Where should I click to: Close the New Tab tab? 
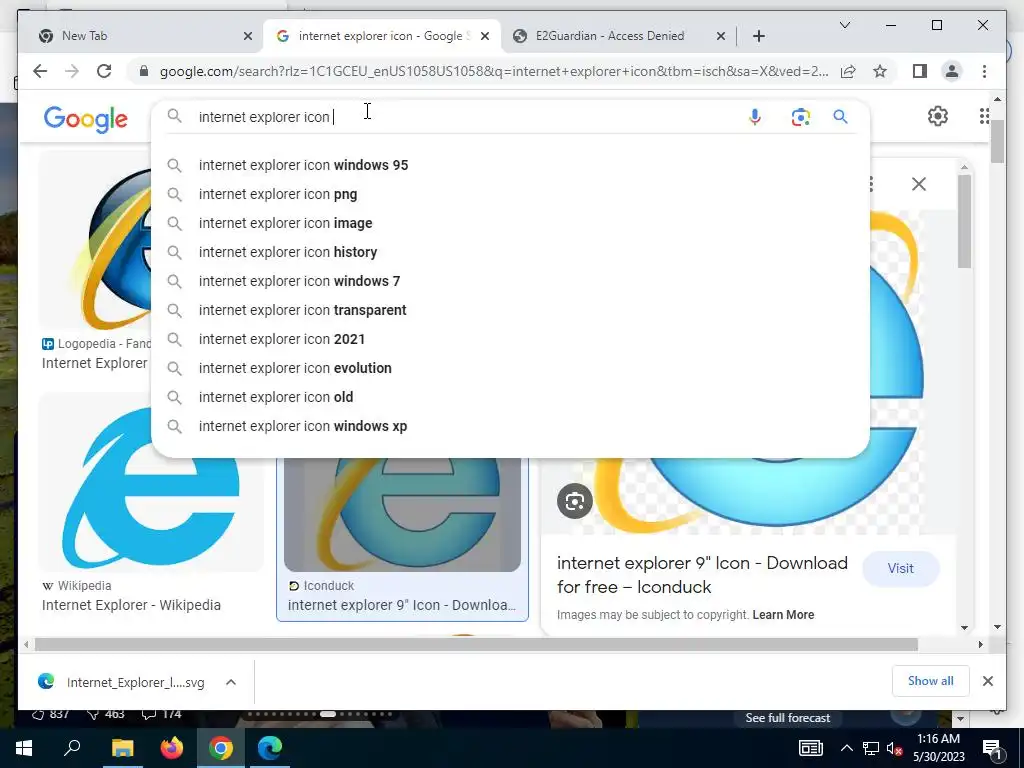click(248, 36)
